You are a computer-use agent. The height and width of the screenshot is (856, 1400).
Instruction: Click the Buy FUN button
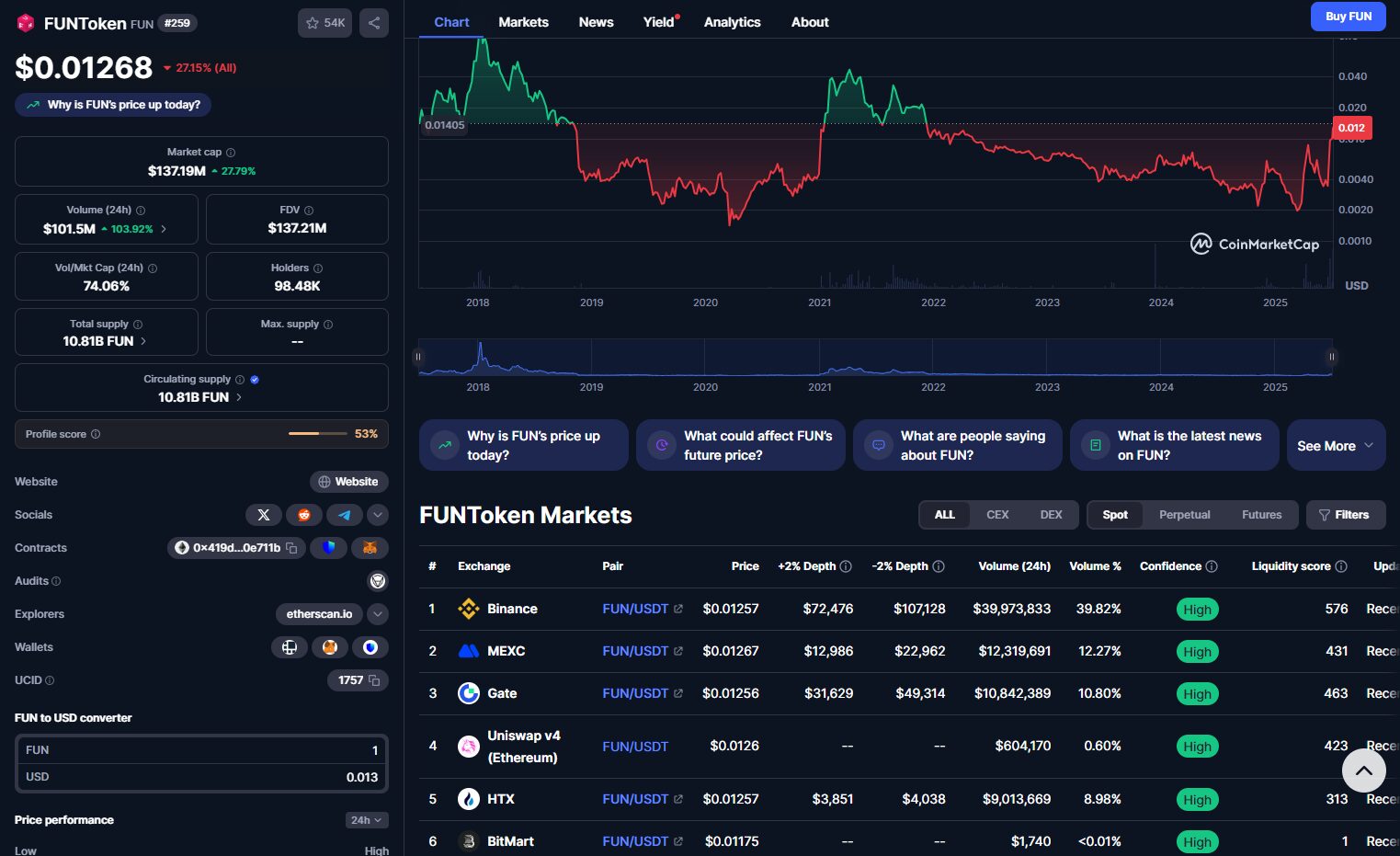click(1348, 17)
